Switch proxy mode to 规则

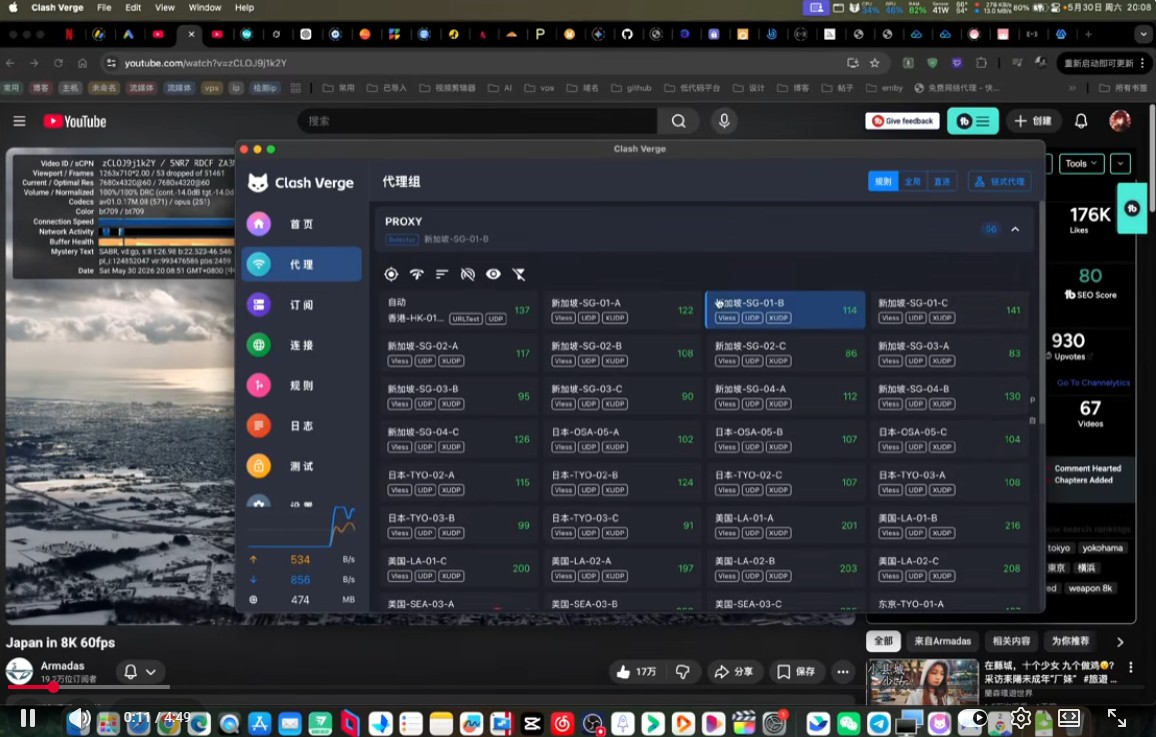tap(883, 181)
